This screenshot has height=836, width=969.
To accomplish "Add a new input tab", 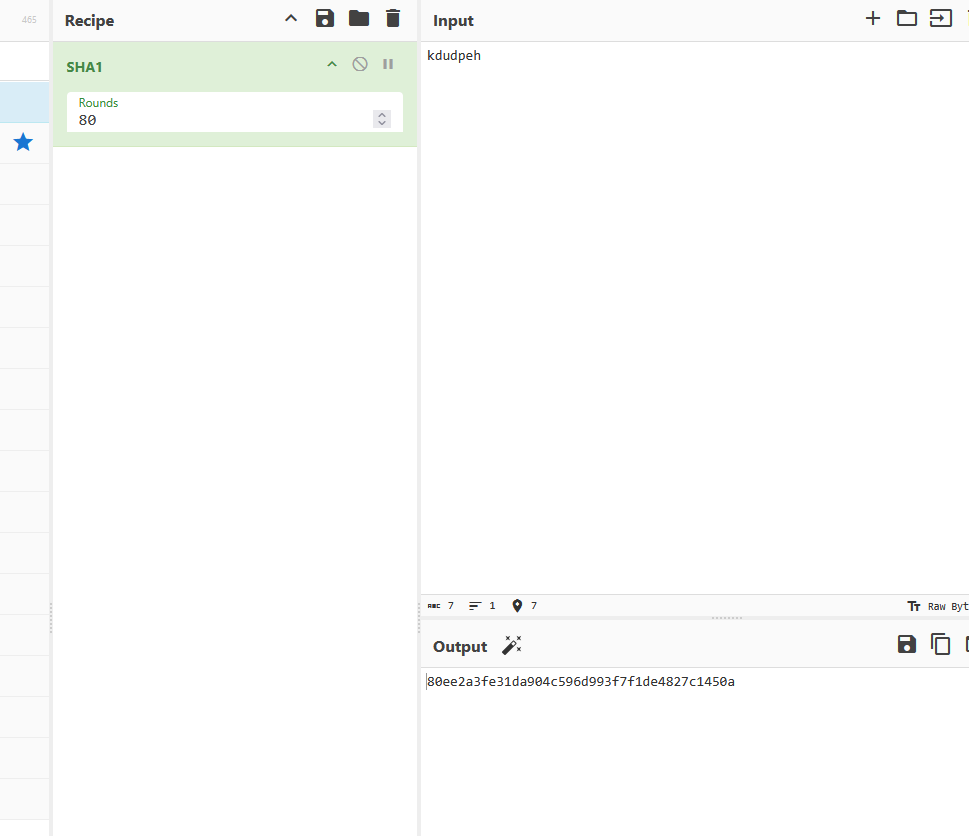I will pyautogui.click(x=873, y=19).
